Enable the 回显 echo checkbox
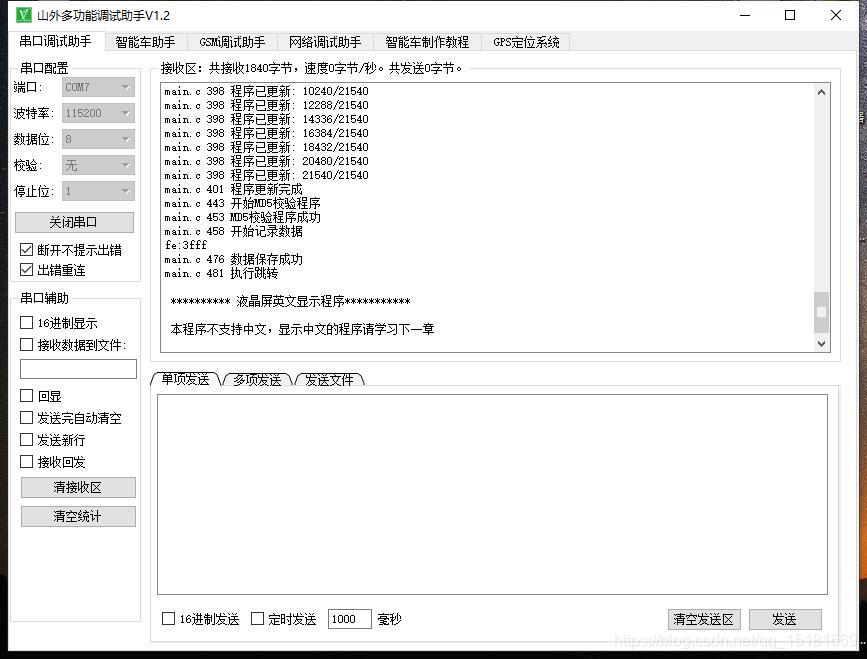867x659 pixels. pyautogui.click(x=25, y=396)
